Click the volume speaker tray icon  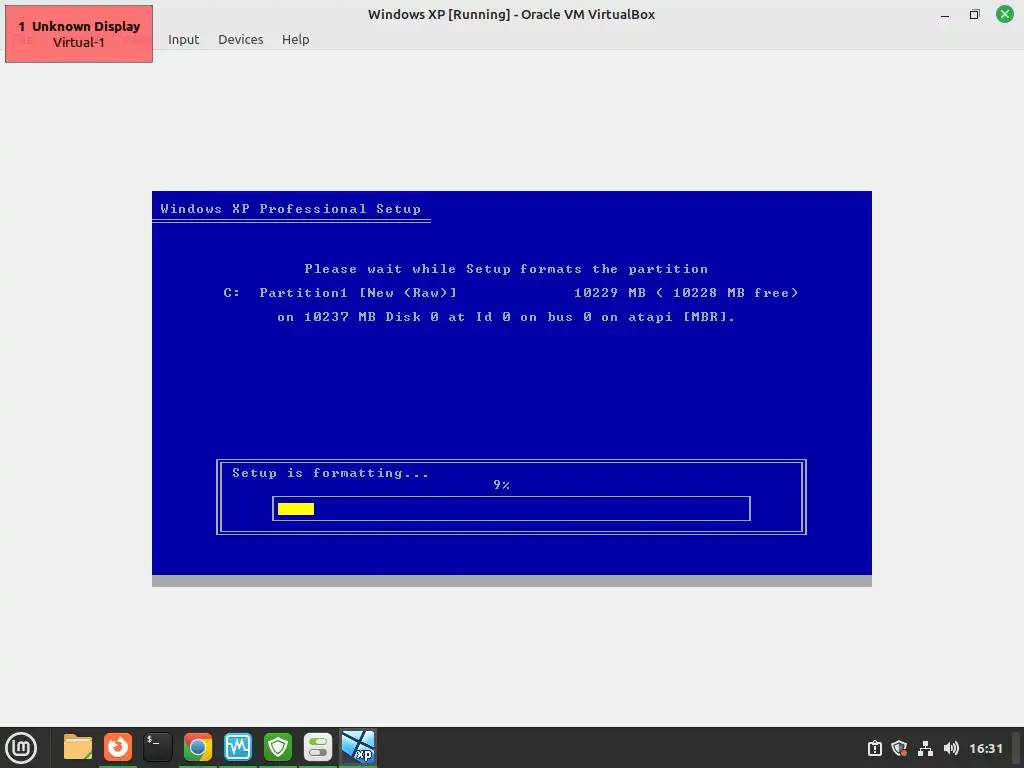click(951, 748)
